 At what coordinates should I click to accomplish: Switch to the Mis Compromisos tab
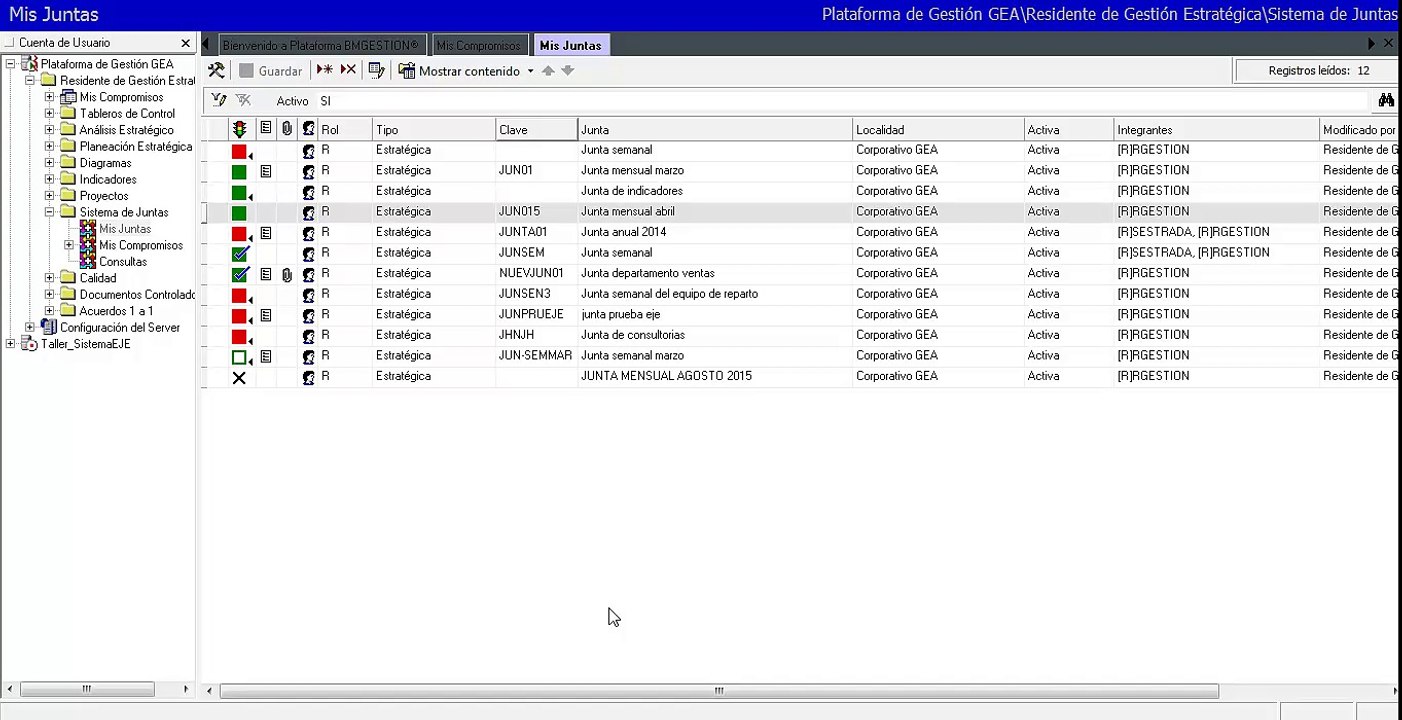click(479, 45)
